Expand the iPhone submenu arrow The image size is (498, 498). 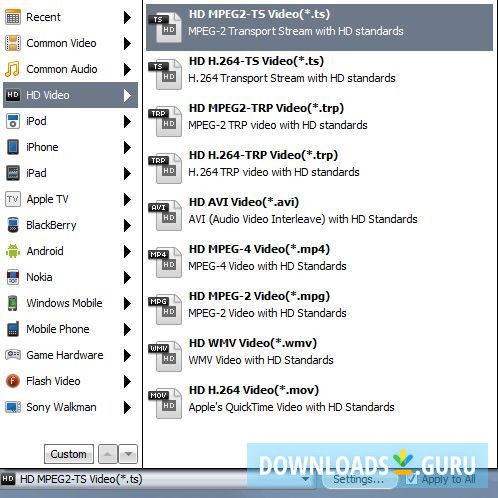[x=127, y=147]
